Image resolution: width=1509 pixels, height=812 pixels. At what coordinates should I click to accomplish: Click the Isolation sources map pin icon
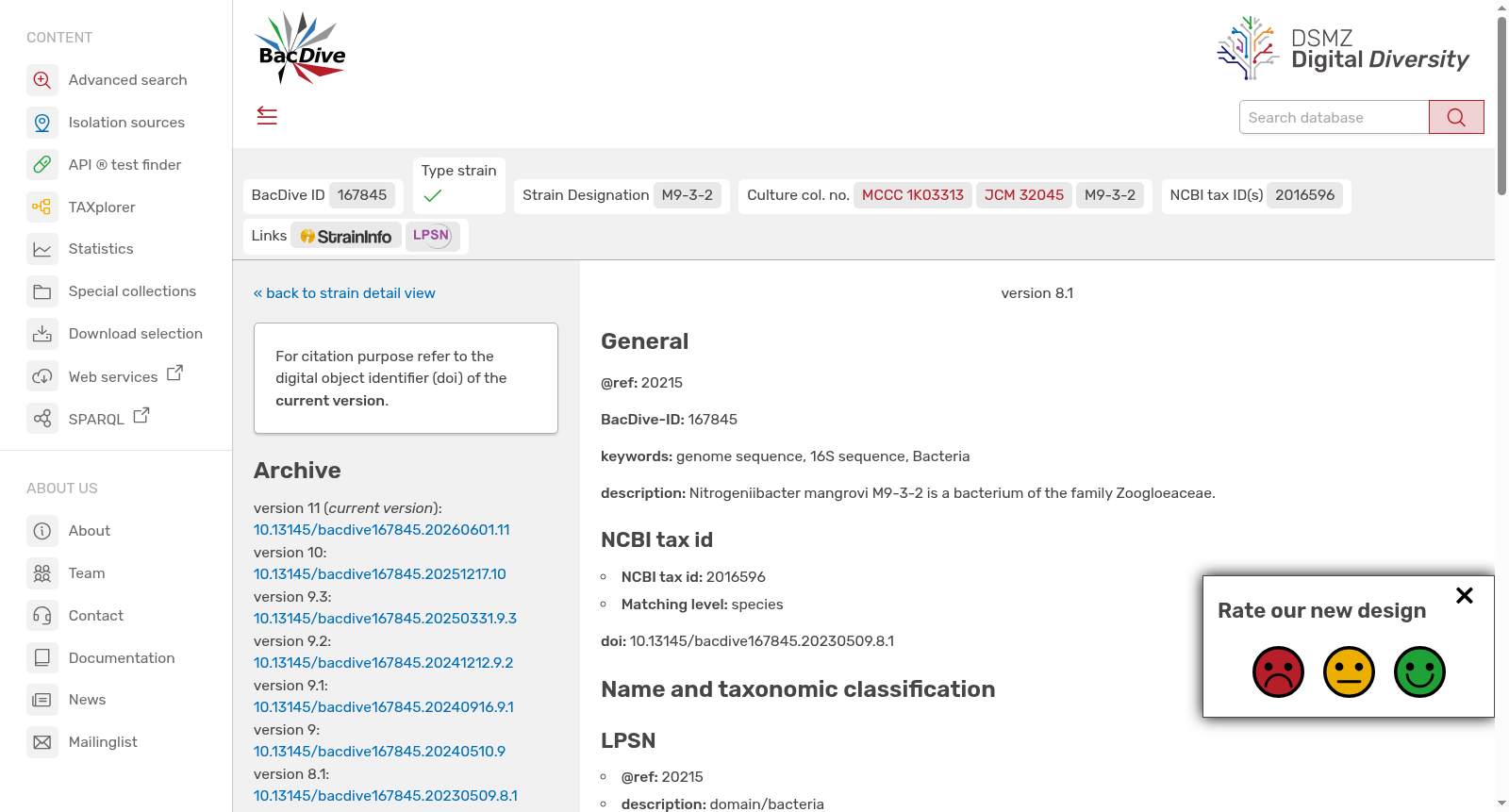point(42,123)
